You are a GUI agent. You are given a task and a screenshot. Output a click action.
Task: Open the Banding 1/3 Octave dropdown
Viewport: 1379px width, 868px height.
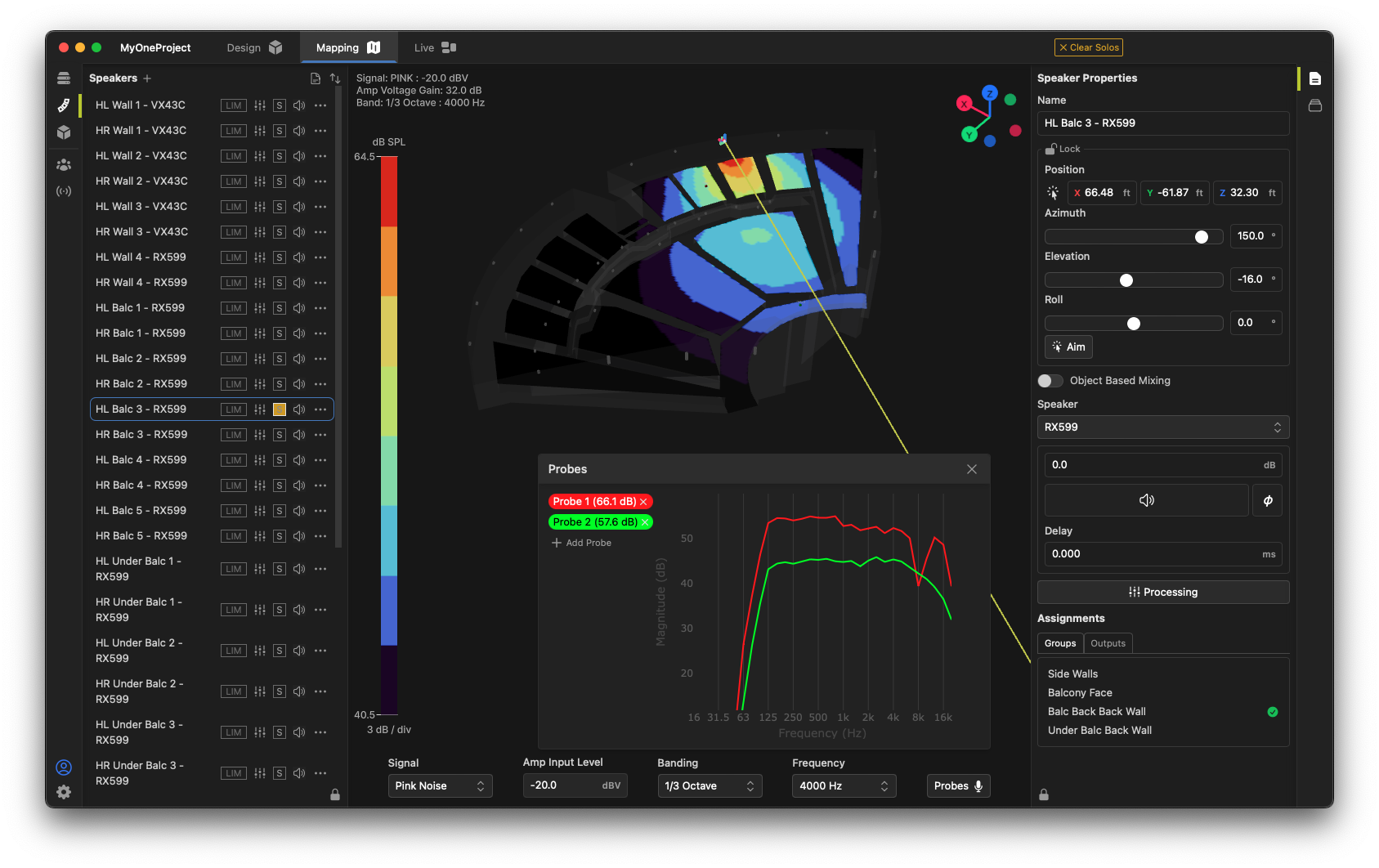tap(709, 785)
